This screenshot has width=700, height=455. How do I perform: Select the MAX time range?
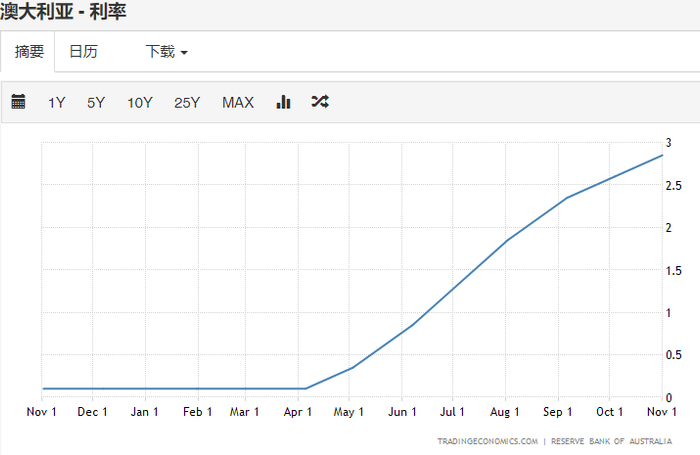[x=238, y=103]
